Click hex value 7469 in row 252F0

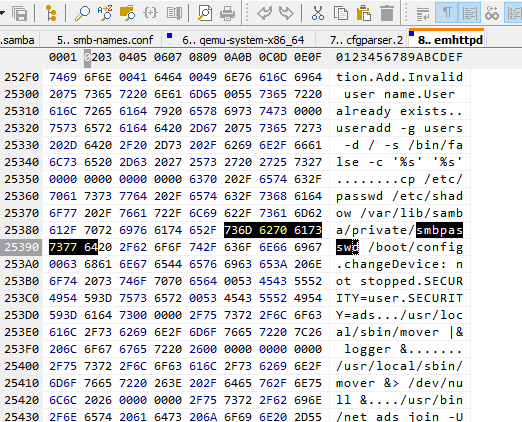(x=63, y=77)
